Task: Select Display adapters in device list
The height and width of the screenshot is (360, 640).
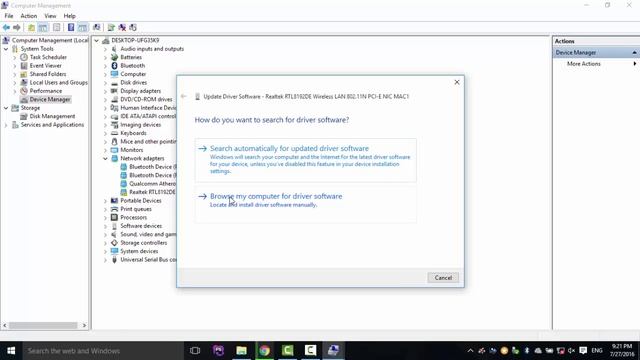Action: point(140,91)
